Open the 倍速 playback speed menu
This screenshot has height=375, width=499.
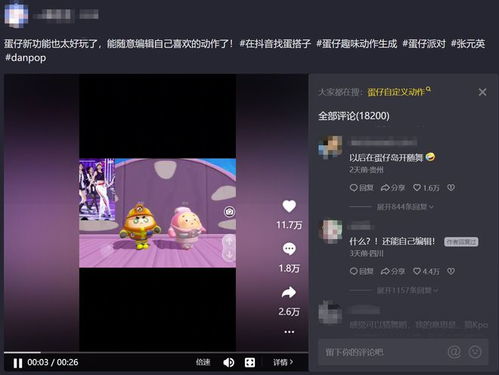(x=203, y=362)
